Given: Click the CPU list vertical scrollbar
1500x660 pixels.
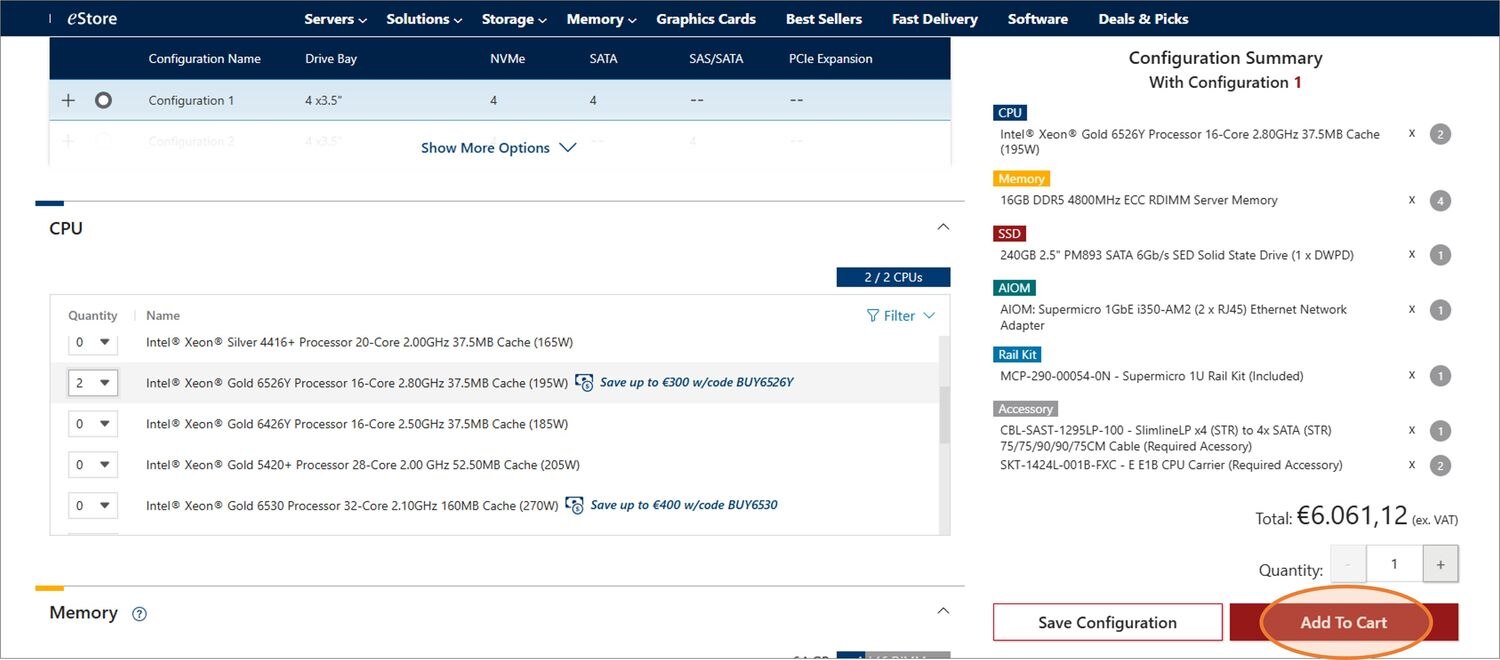Looking at the screenshot, I should [x=944, y=415].
